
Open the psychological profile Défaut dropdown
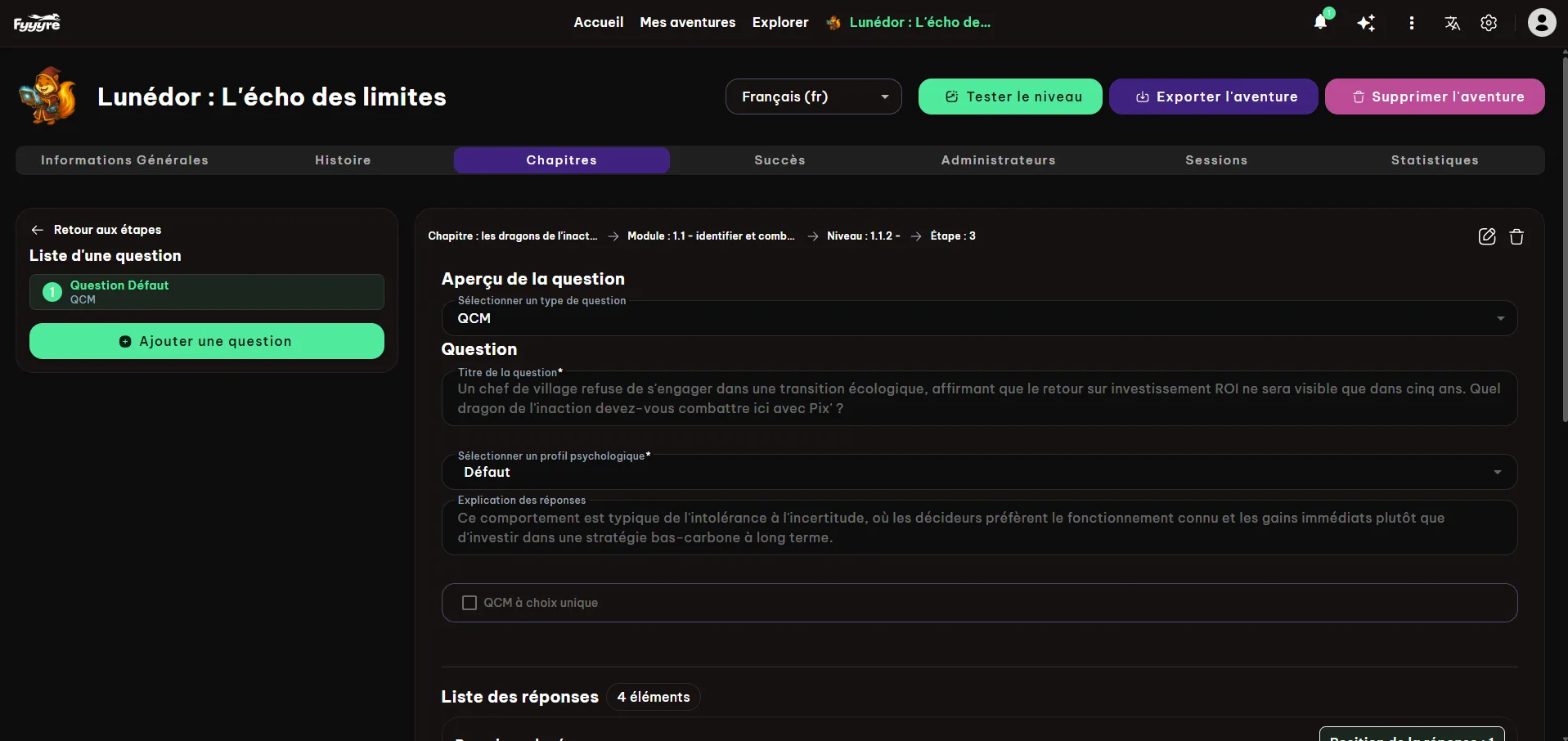click(x=979, y=472)
